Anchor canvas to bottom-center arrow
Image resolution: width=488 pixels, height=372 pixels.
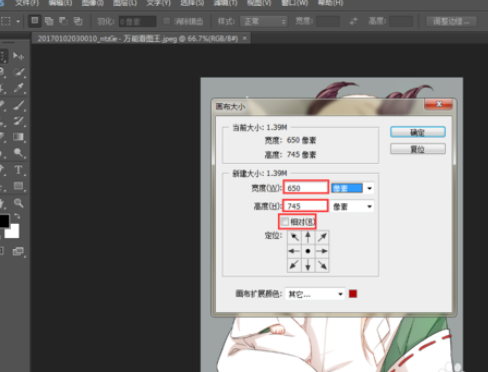(308, 265)
